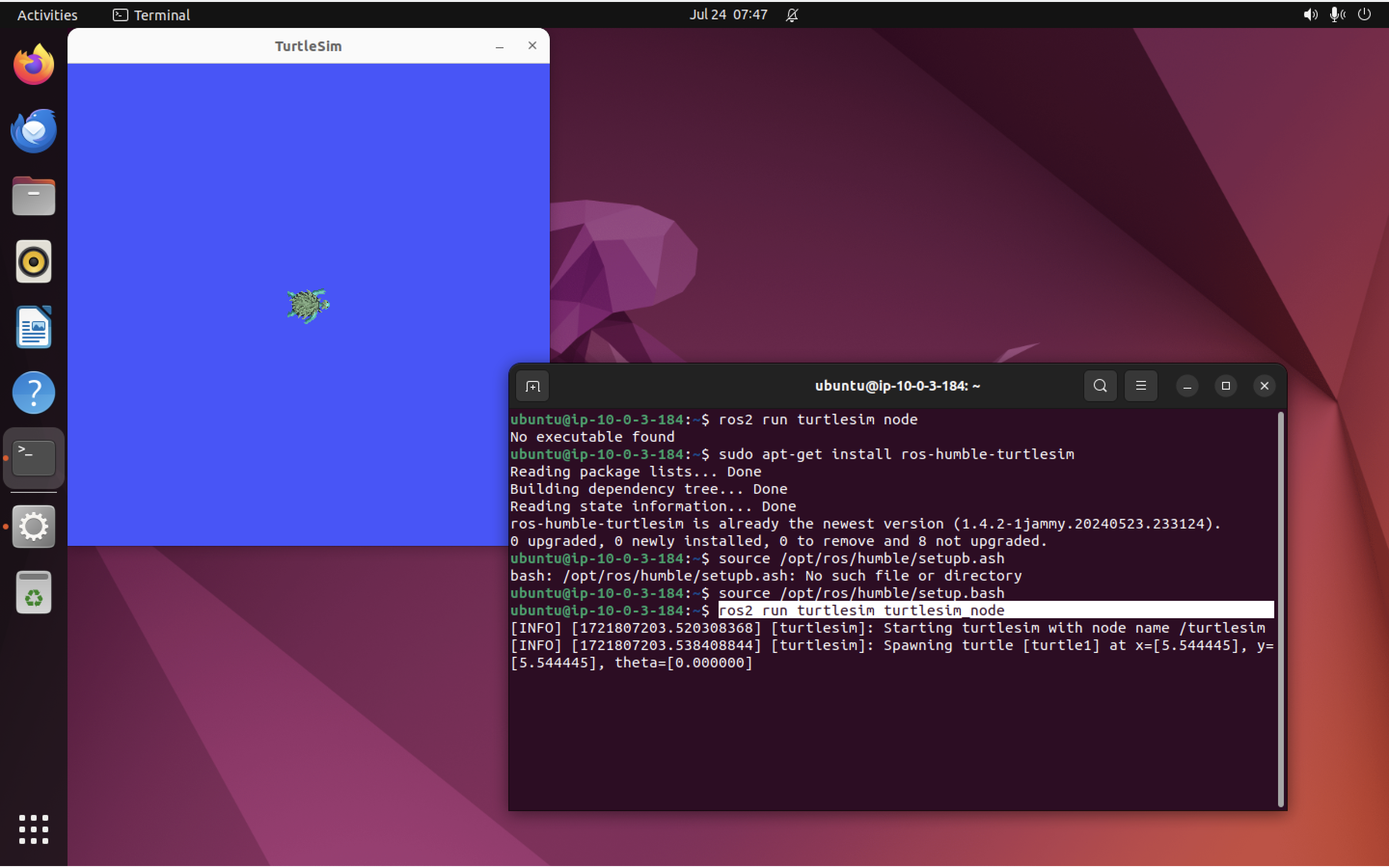Open system Settings from the dock
1389x868 pixels.
[33, 526]
